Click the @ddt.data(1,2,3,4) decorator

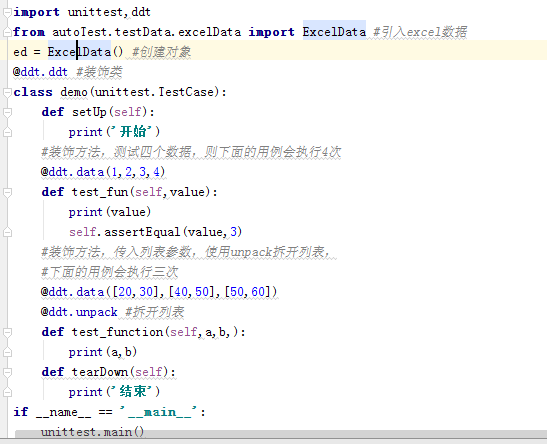(103, 172)
